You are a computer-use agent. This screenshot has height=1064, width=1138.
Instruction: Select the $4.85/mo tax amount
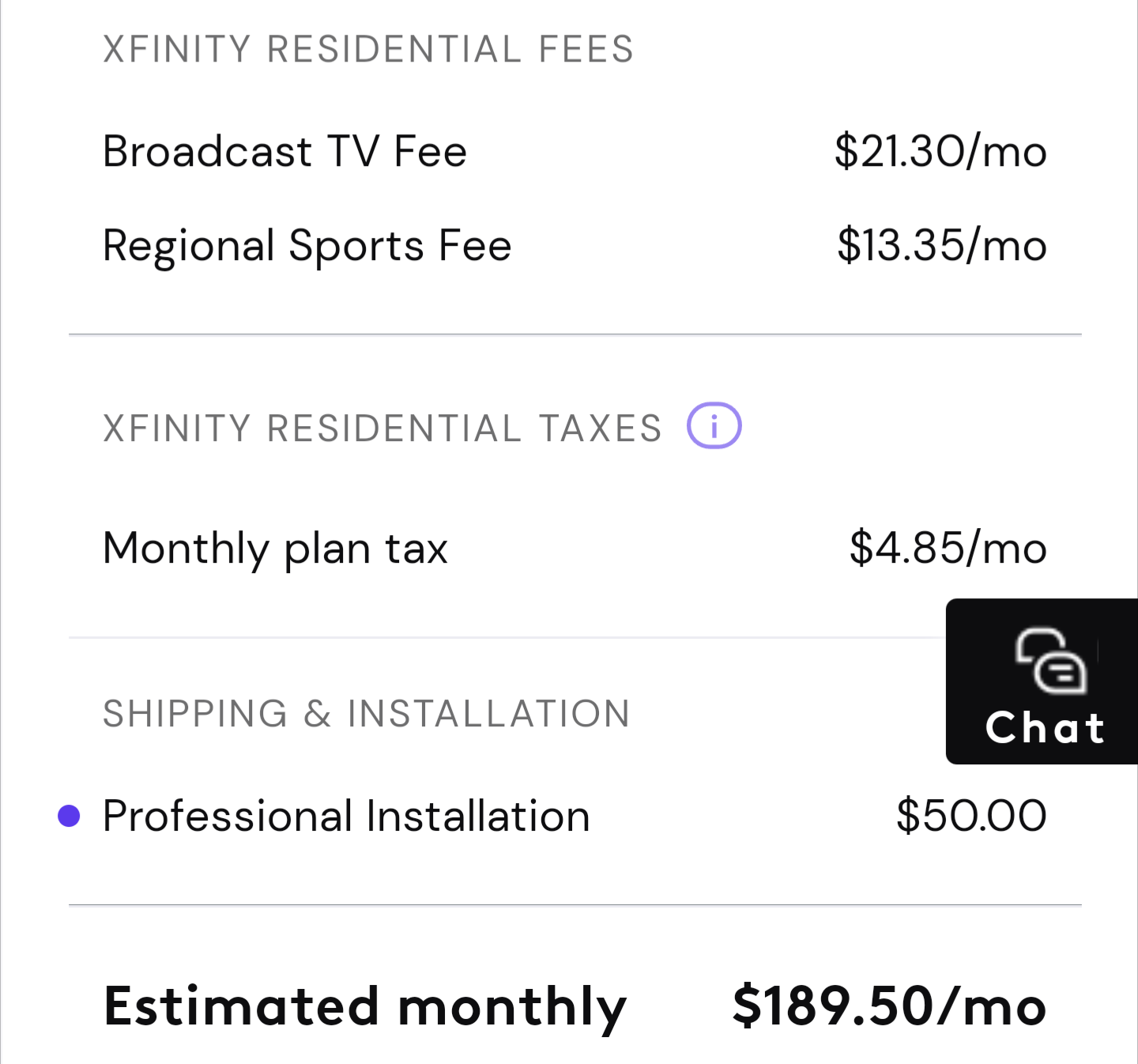tap(948, 548)
